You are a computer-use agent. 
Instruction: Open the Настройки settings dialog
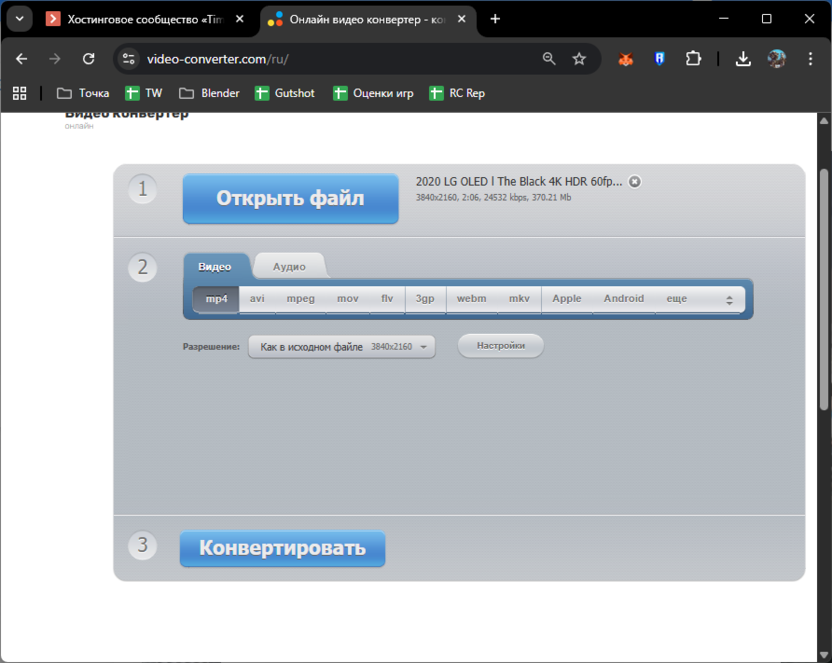point(500,345)
